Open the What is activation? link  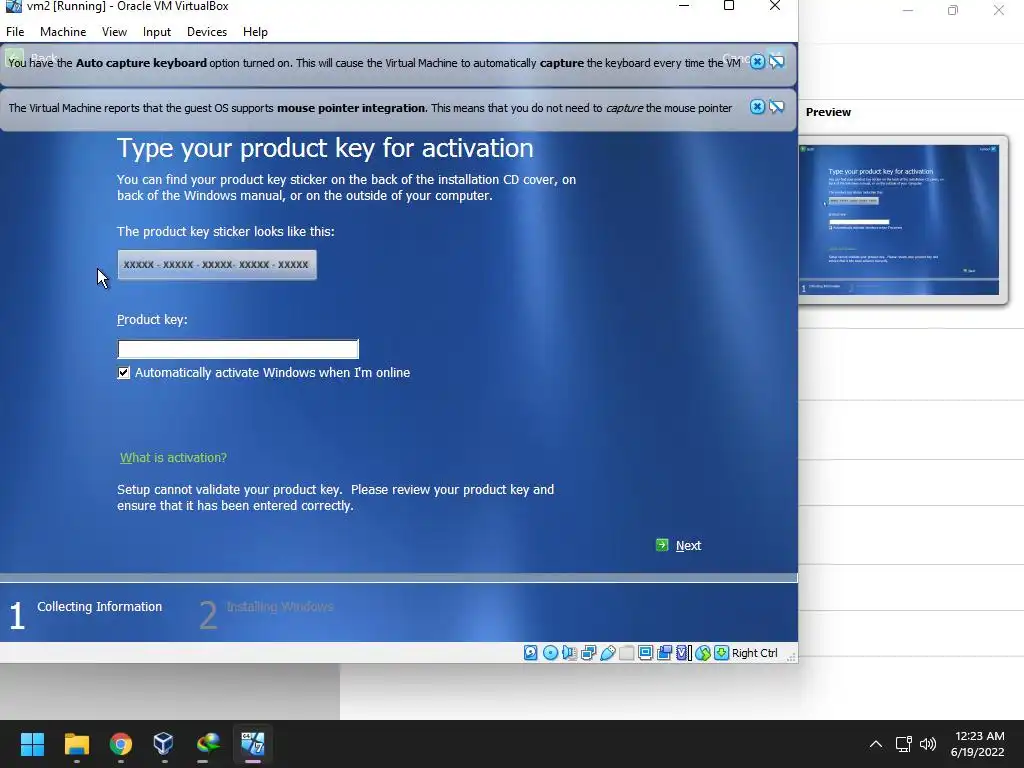(x=174, y=458)
